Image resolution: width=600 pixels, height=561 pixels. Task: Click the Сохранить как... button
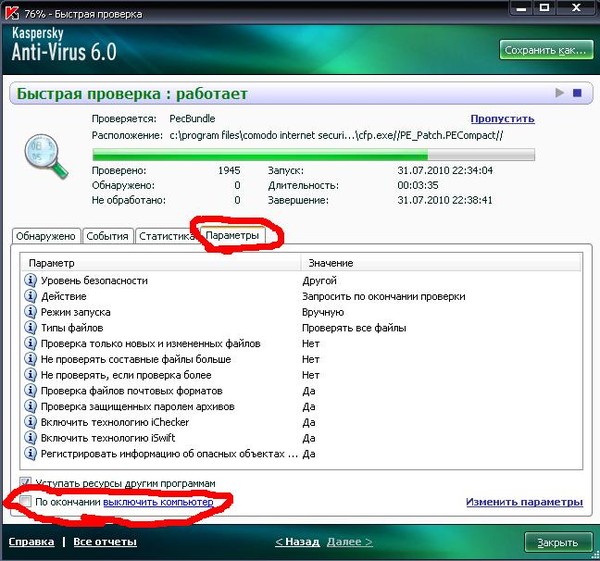pyautogui.click(x=546, y=50)
